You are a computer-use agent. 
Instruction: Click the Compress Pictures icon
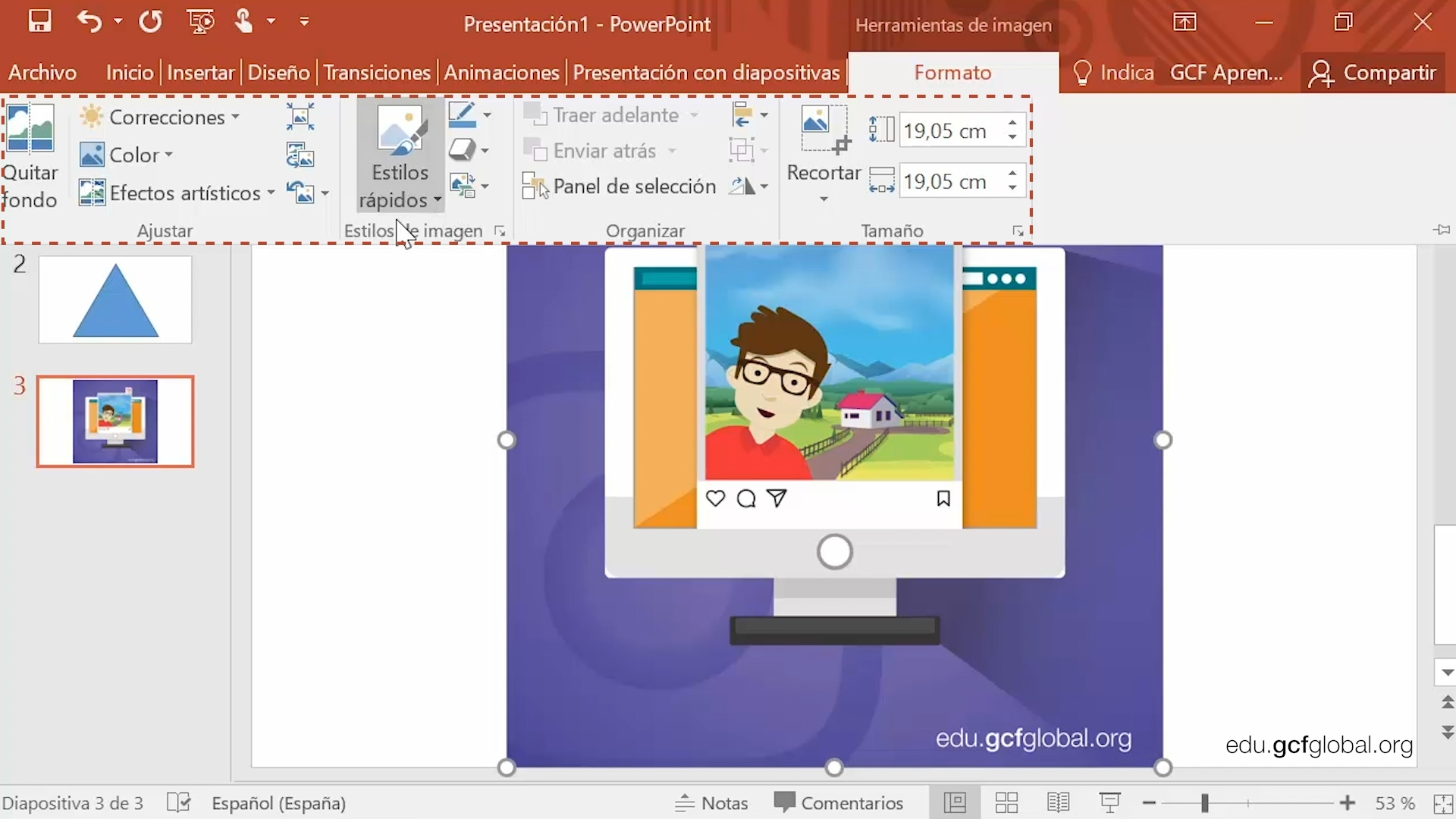pos(300,117)
